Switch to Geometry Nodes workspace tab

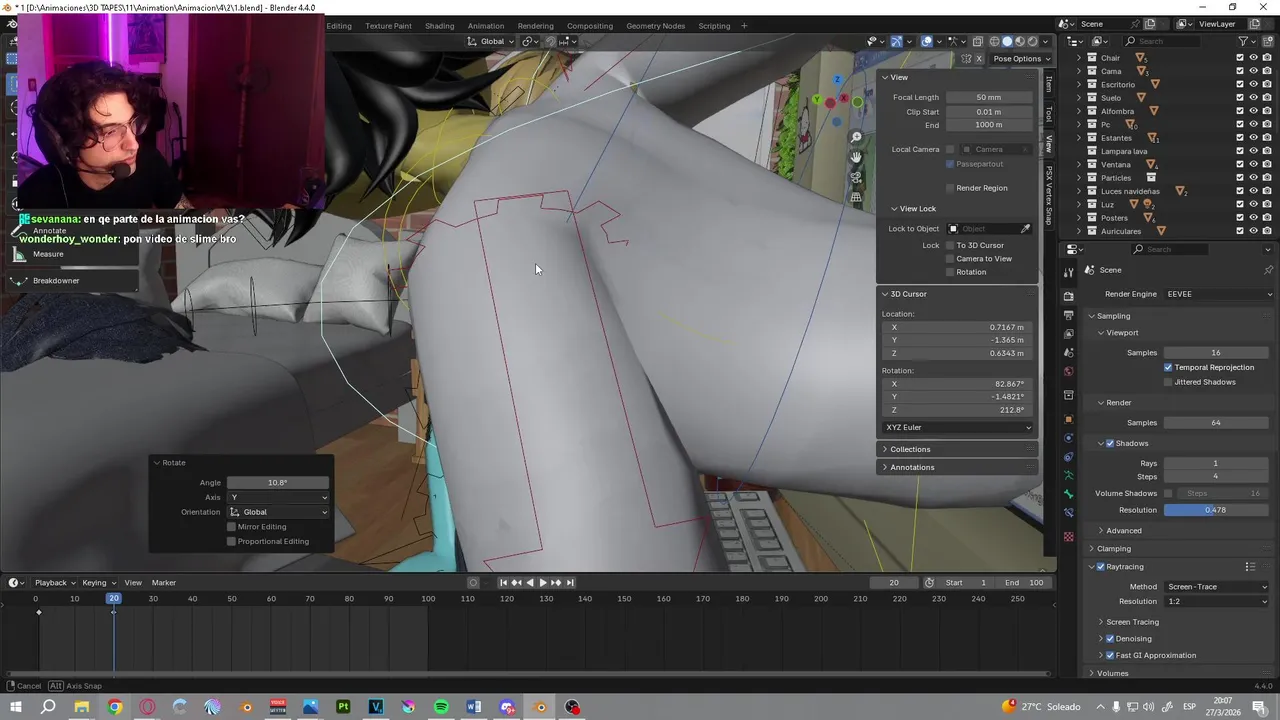(655, 26)
